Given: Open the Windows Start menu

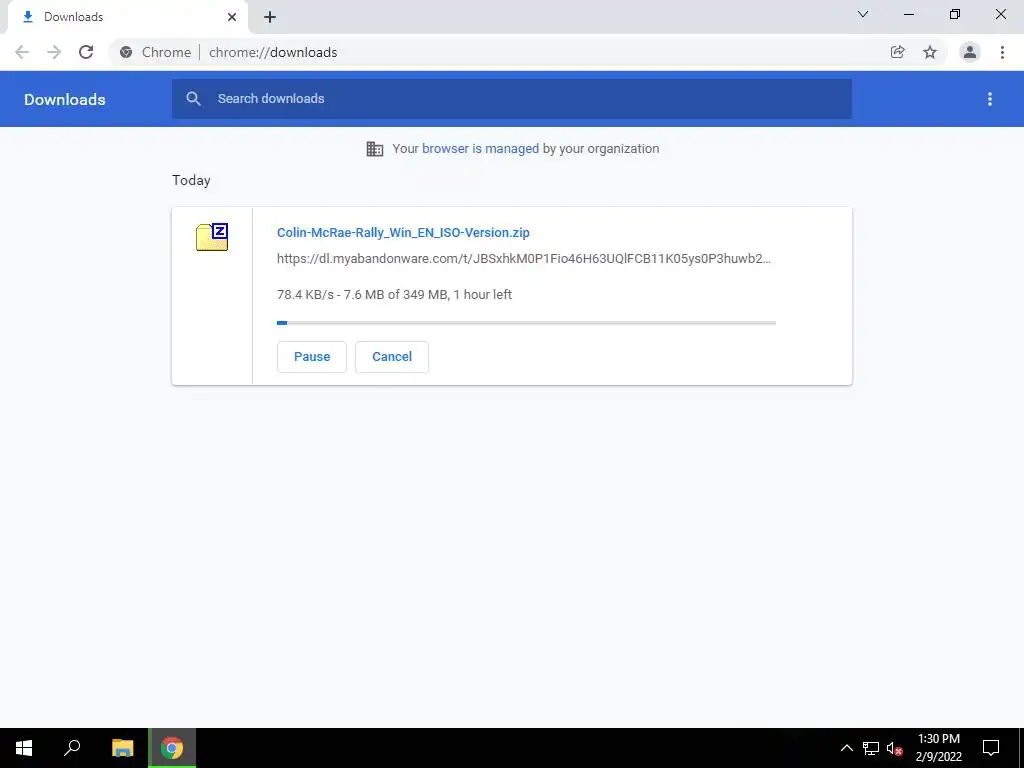Looking at the screenshot, I should [24, 748].
